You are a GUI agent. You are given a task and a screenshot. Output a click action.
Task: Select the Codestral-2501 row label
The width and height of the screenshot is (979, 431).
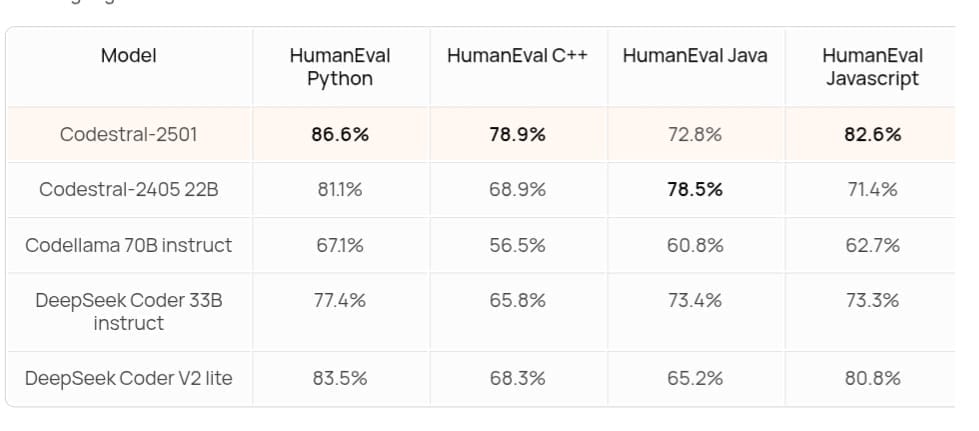[x=129, y=134]
